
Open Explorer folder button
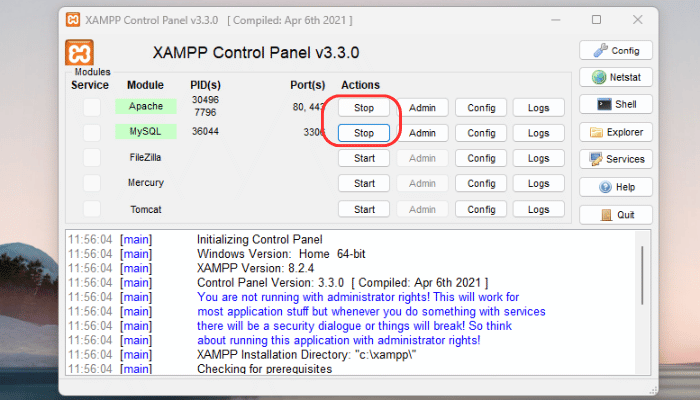616,132
